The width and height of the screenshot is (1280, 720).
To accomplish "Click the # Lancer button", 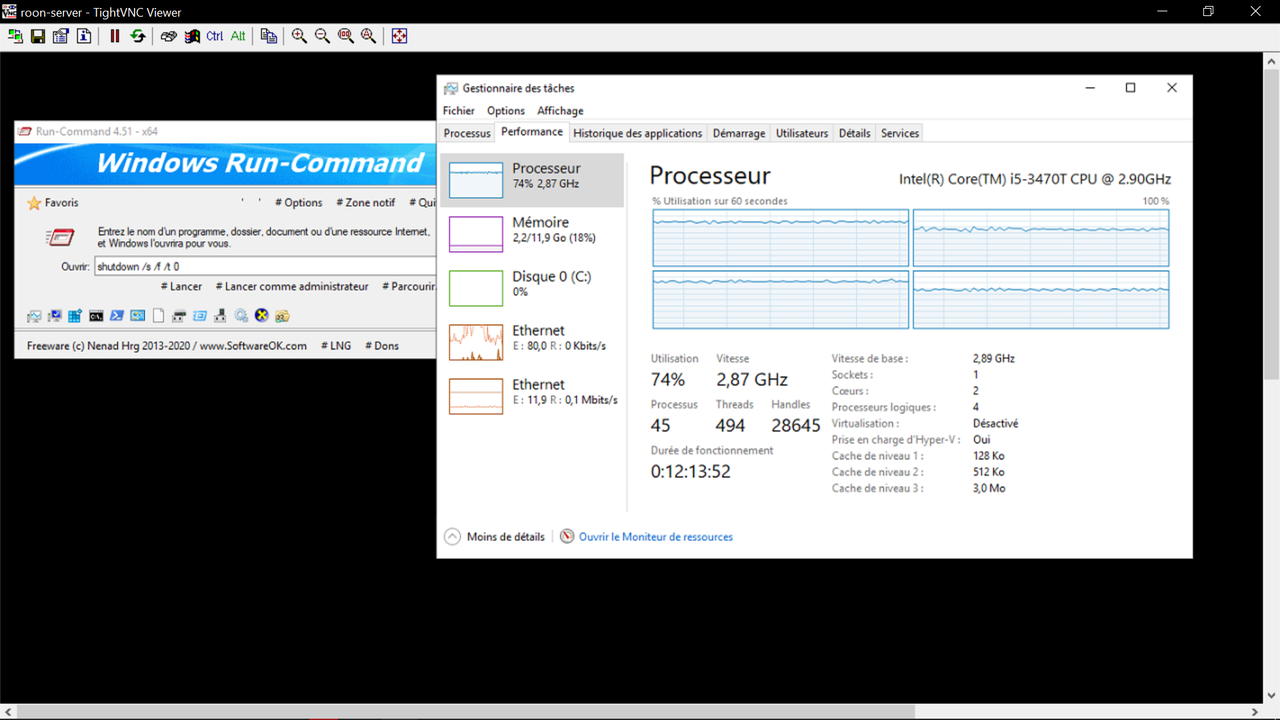I will (182, 287).
